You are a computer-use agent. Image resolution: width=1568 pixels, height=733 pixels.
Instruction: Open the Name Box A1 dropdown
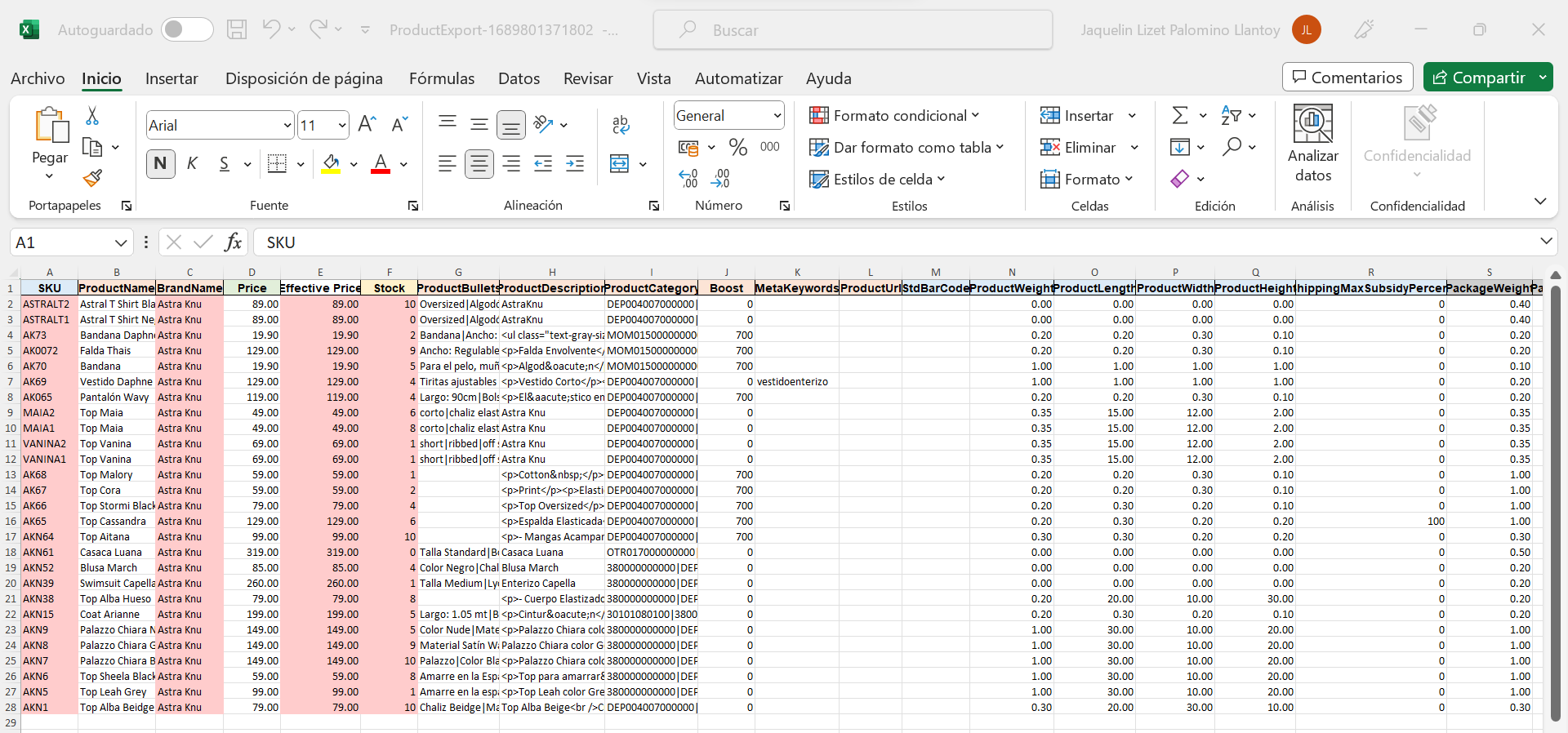click(x=121, y=242)
